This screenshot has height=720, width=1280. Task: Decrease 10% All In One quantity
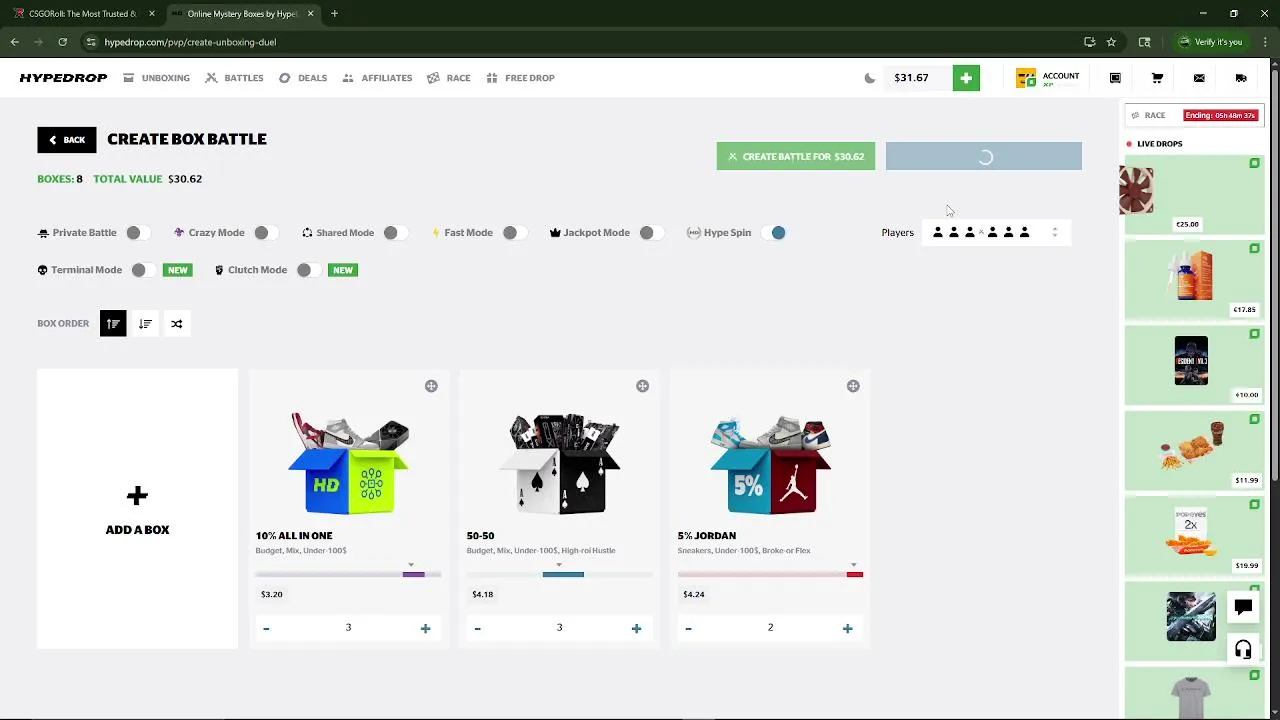tap(266, 628)
